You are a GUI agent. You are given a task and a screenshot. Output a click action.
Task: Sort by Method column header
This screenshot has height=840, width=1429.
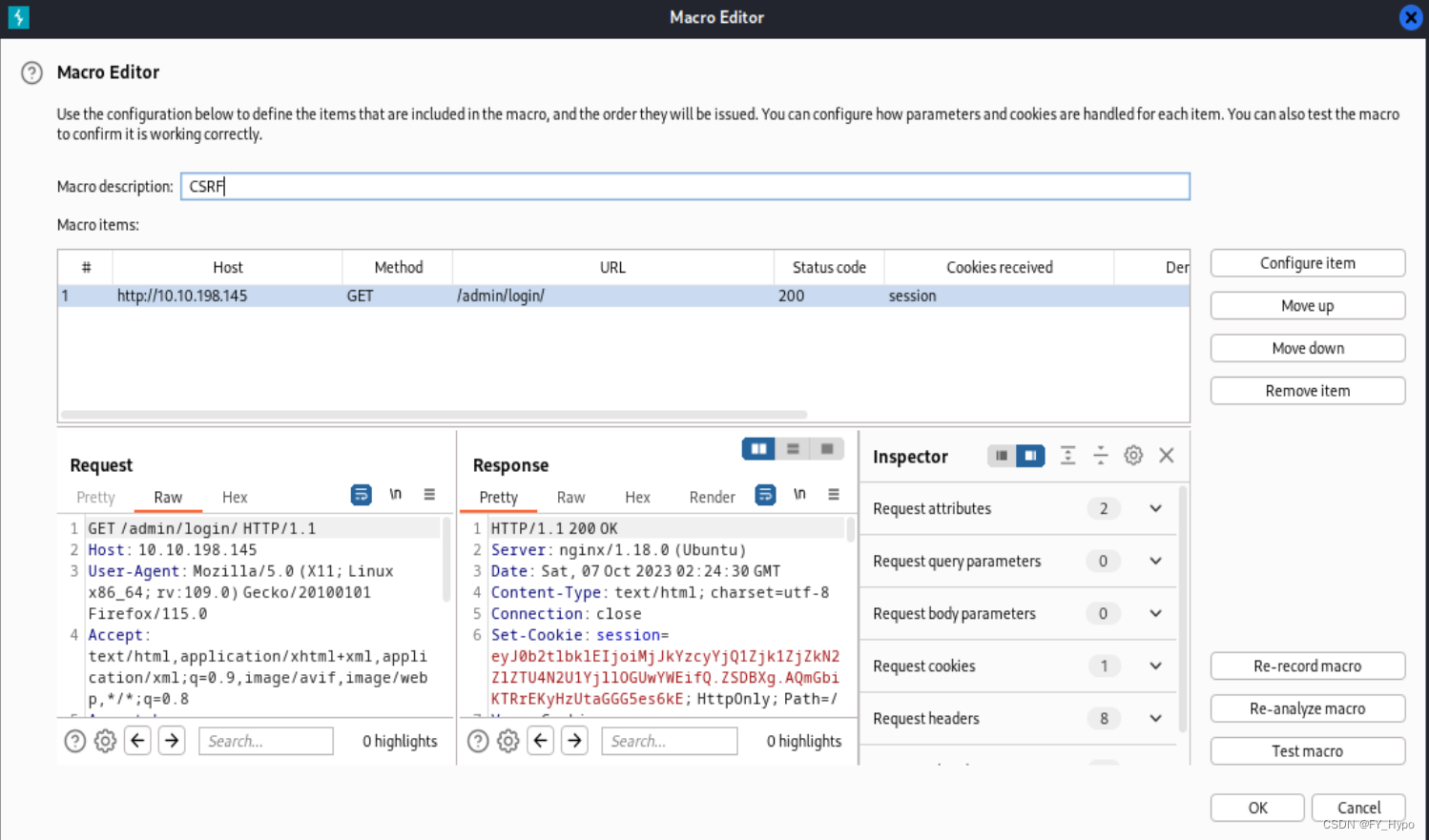coord(398,267)
